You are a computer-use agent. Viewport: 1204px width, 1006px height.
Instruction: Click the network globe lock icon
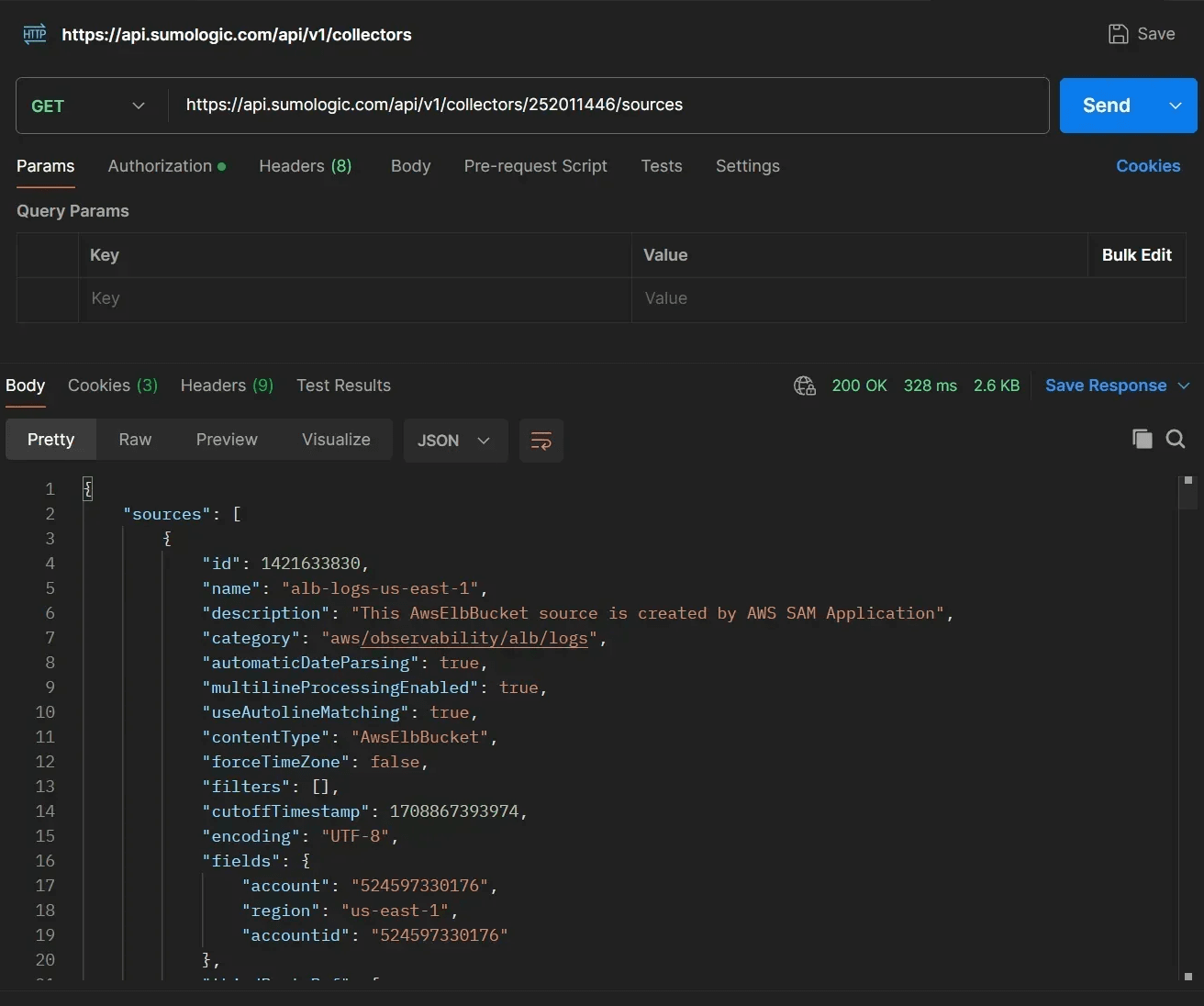(804, 386)
